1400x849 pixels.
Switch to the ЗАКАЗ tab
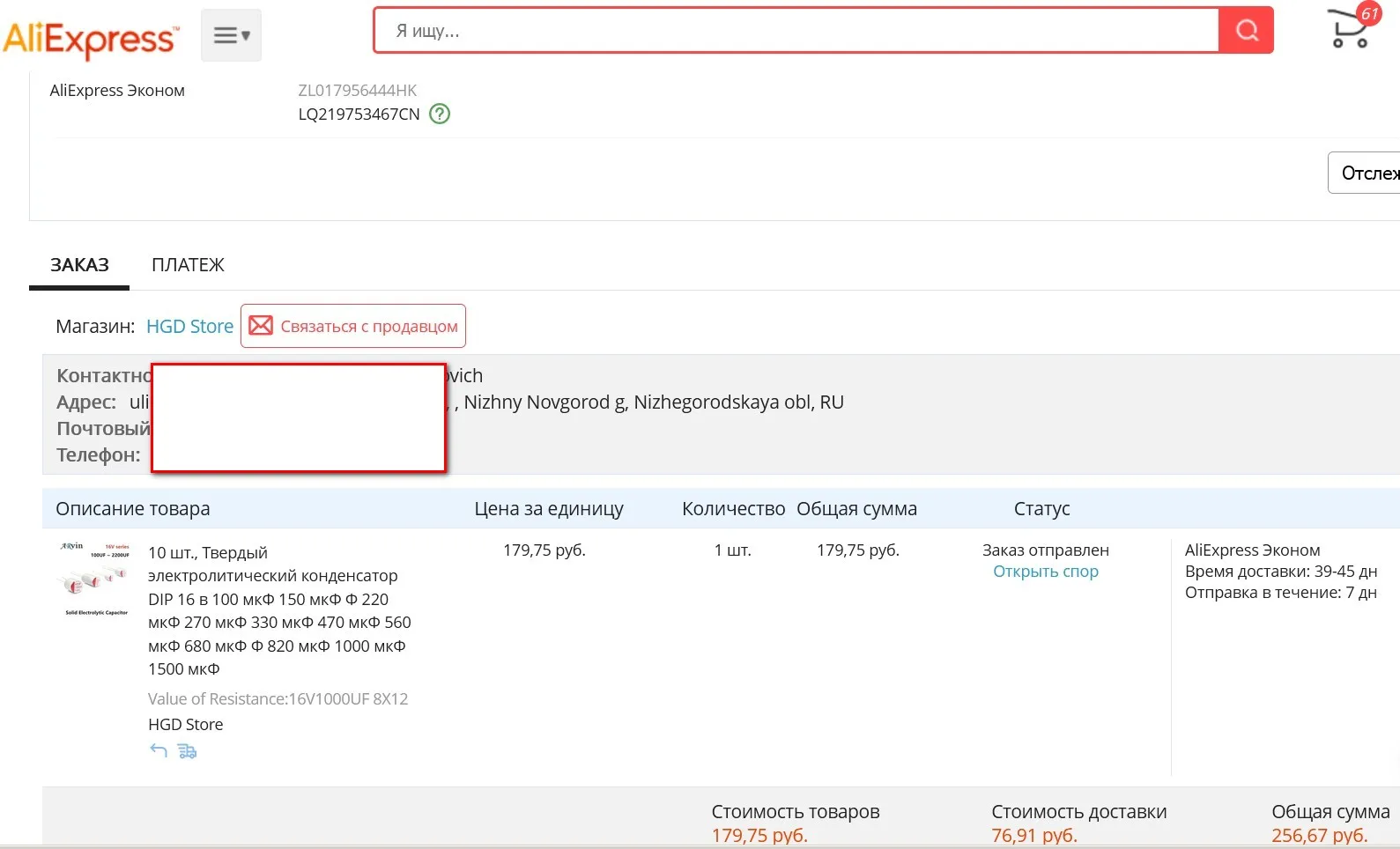pos(79,265)
